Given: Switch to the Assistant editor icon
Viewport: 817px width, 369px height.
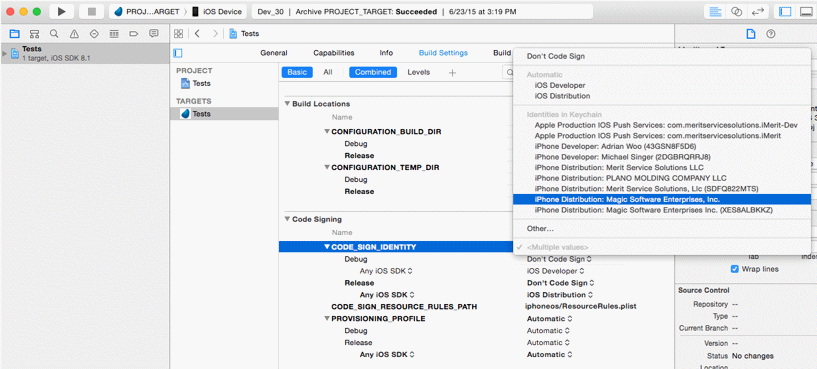Looking at the screenshot, I should pos(736,11).
